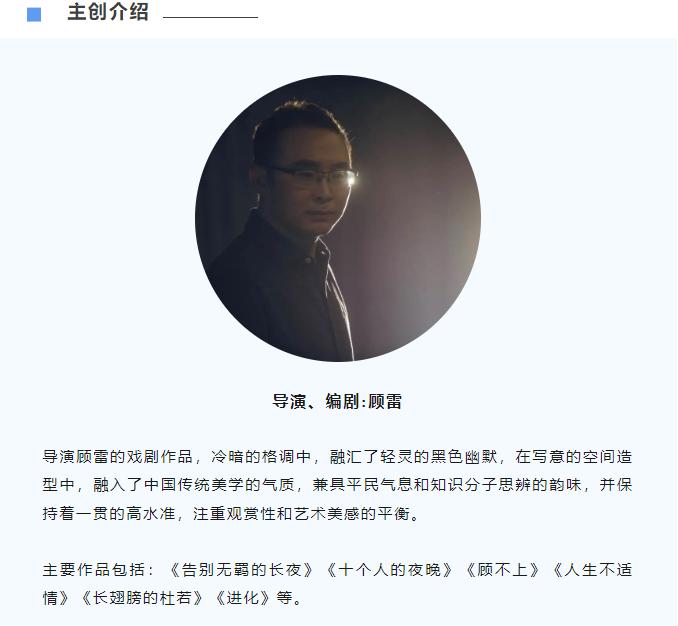Click the text 注重观赏性和艺术美感的平衡

coord(301,514)
